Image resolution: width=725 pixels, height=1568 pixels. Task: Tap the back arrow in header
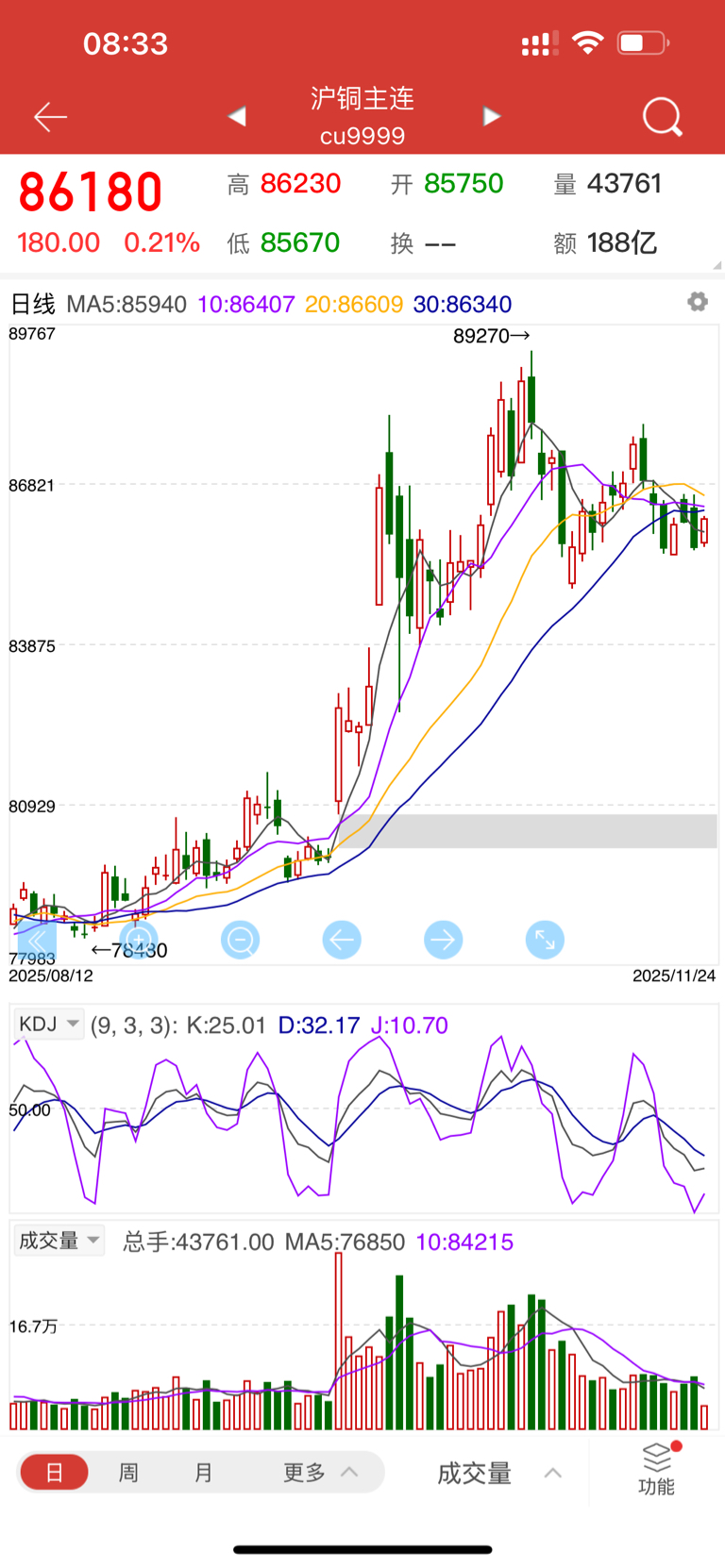coord(50,117)
